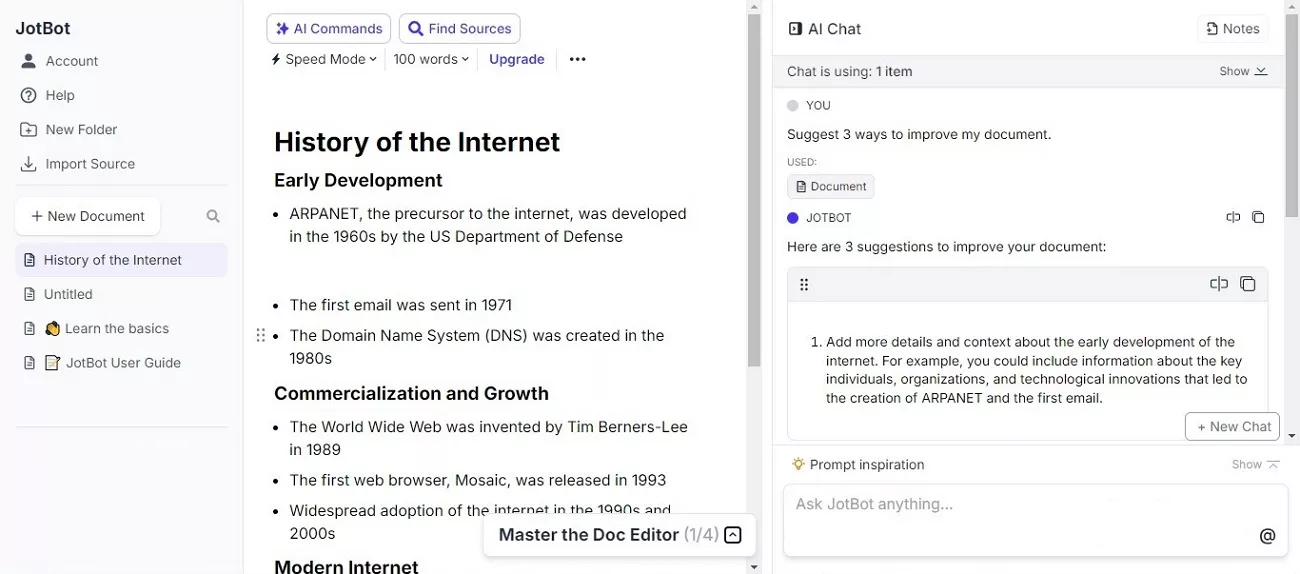Create a New Document

(x=88, y=216)
